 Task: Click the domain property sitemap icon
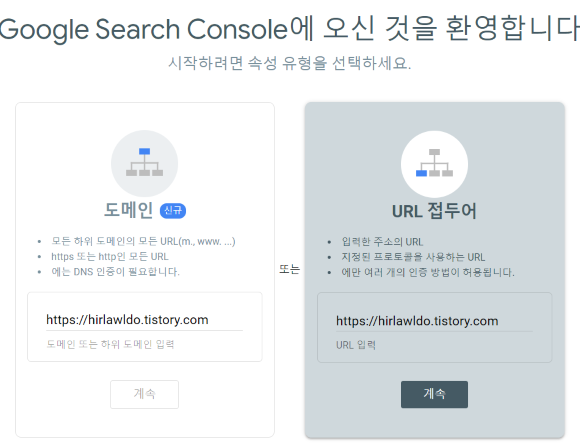tap(144, 163)
